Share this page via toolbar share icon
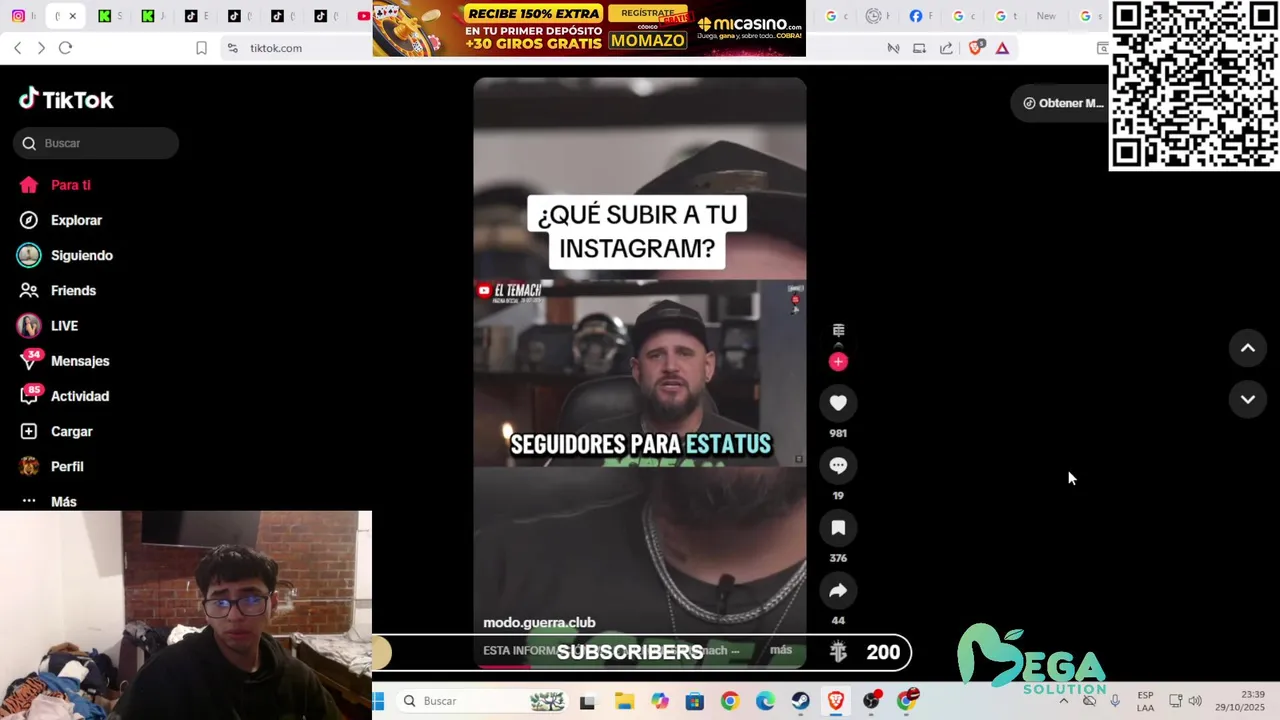Image resolution: width=1280 pixels, height=720 pixels. (946, 48)
